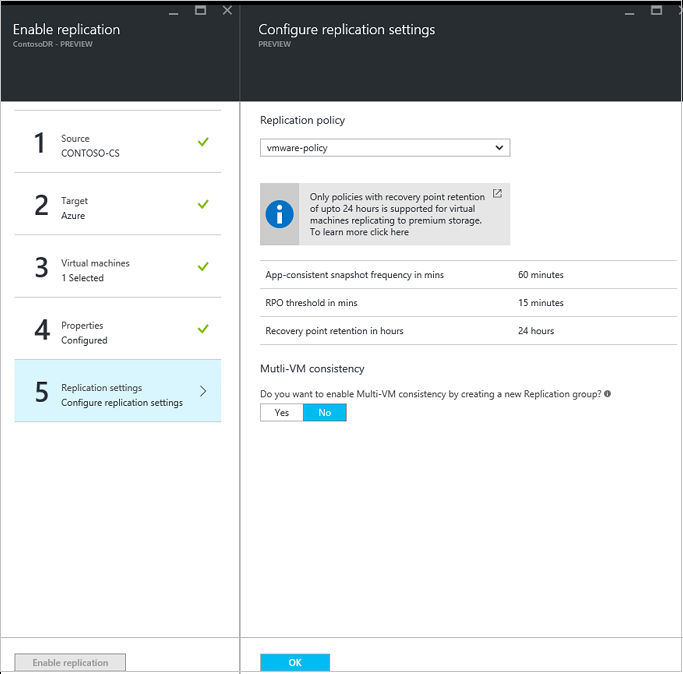Expand the Replication settings step chevron

pyautogui.click(x=203, y=391)
